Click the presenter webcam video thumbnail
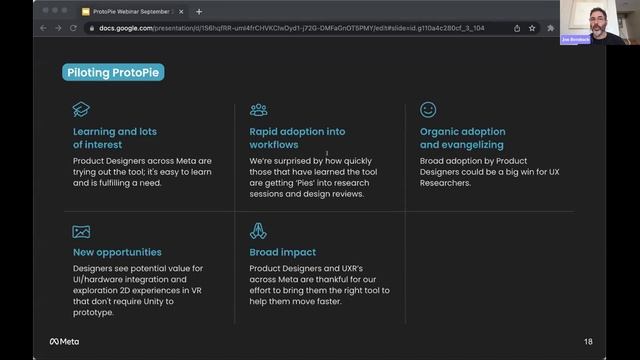Screen dimensions: 640x360 pos(600,22)
